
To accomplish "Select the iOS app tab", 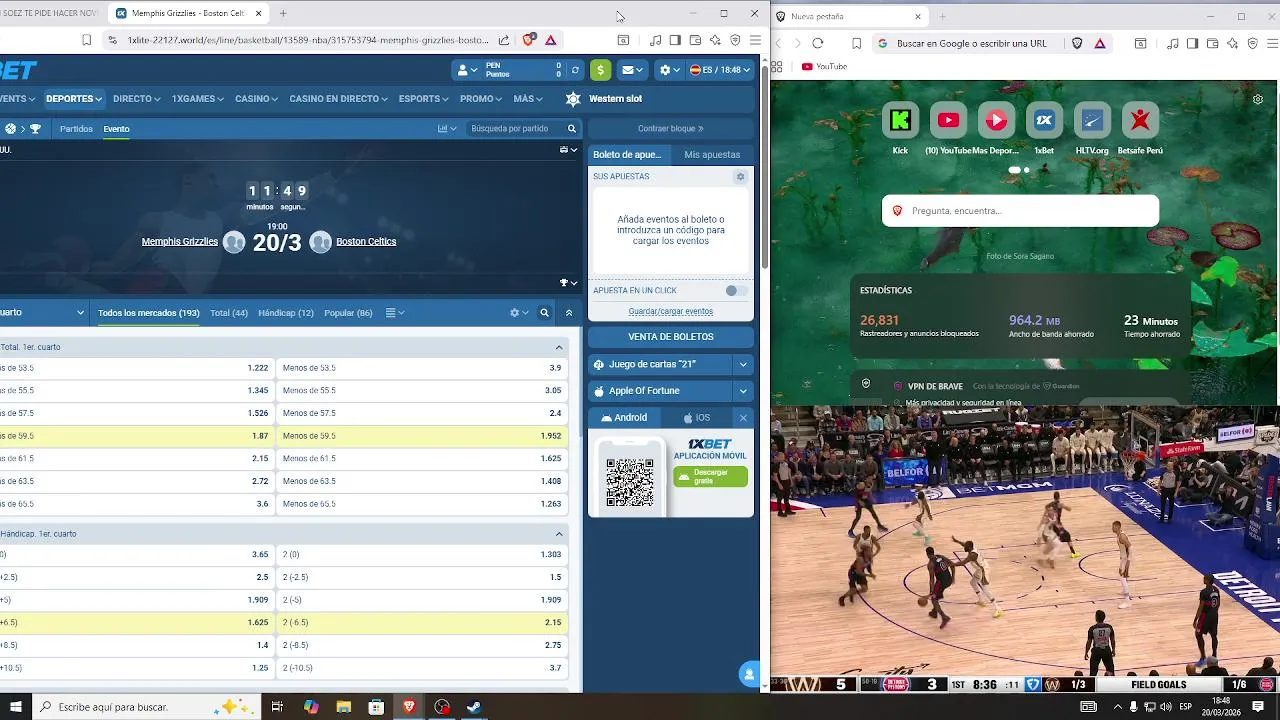I will tap(697, 418).
